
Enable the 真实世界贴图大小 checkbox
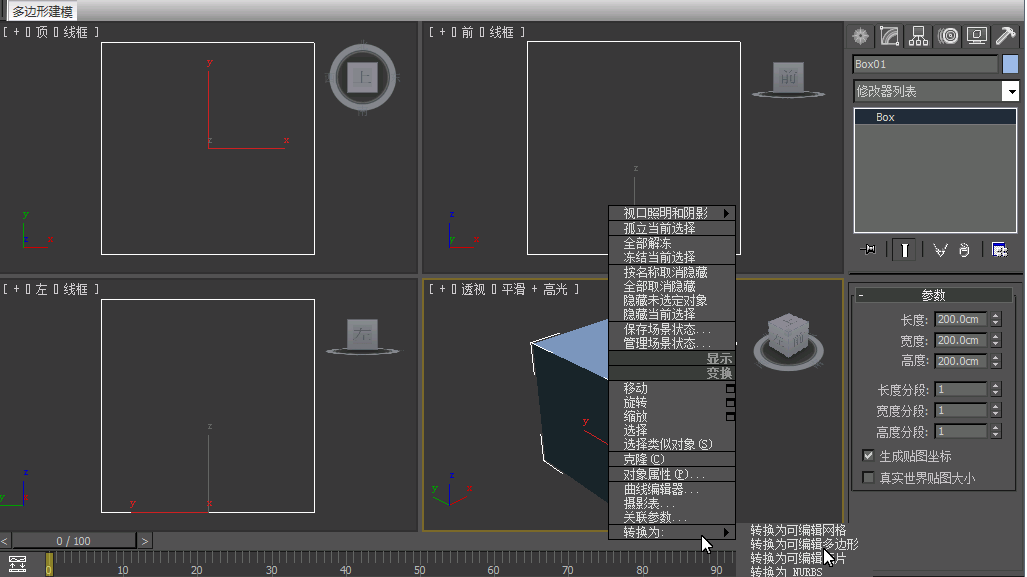tap(868, 477)
